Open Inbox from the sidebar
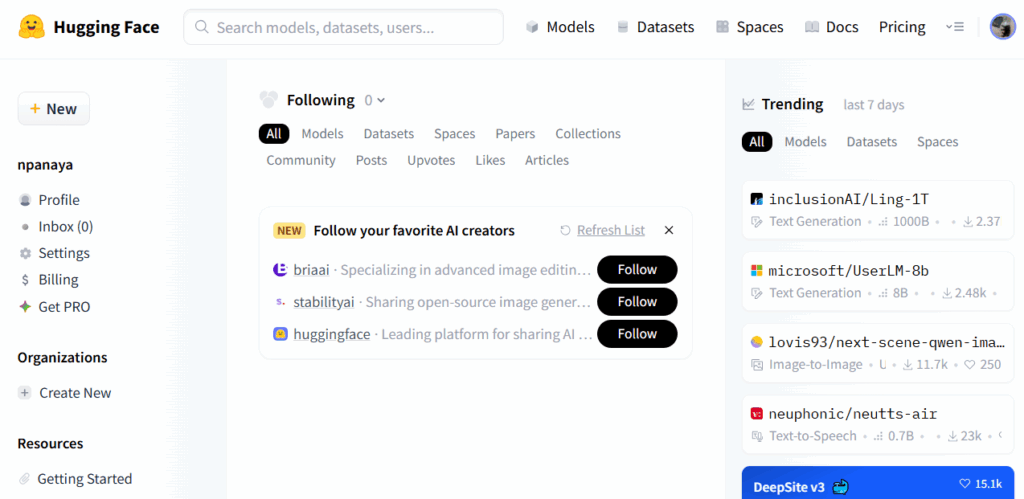The image size is (1024, 499). point(65,226)
